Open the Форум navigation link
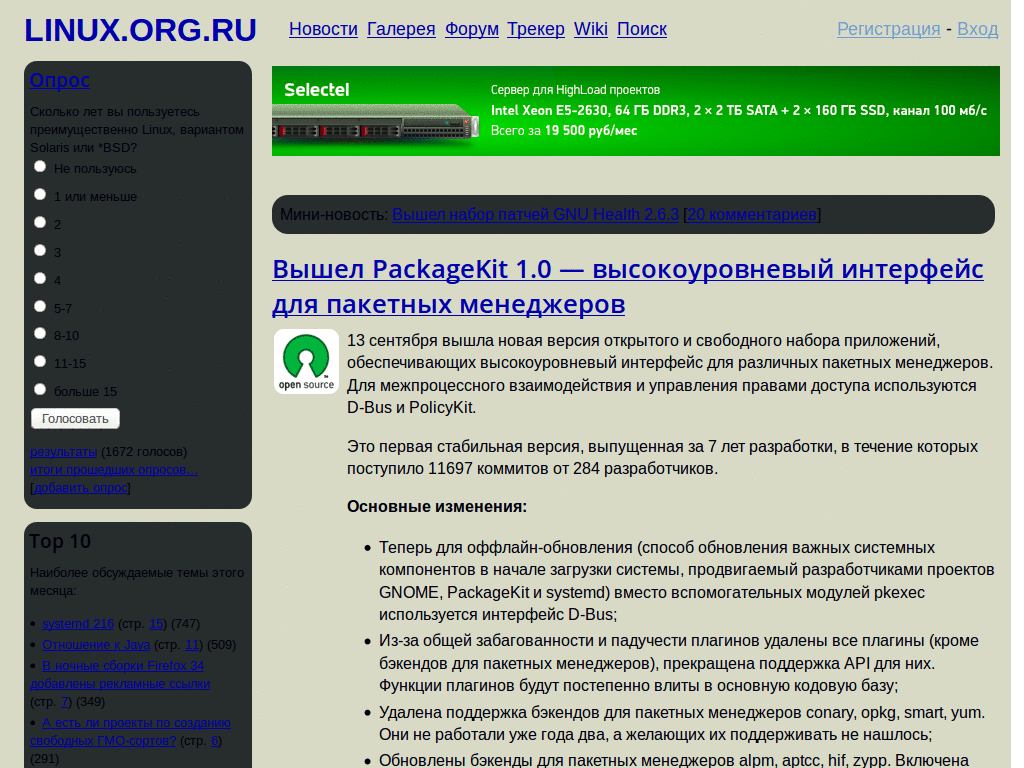This screenshot has width=1024, height=768. tap(472, 29)
